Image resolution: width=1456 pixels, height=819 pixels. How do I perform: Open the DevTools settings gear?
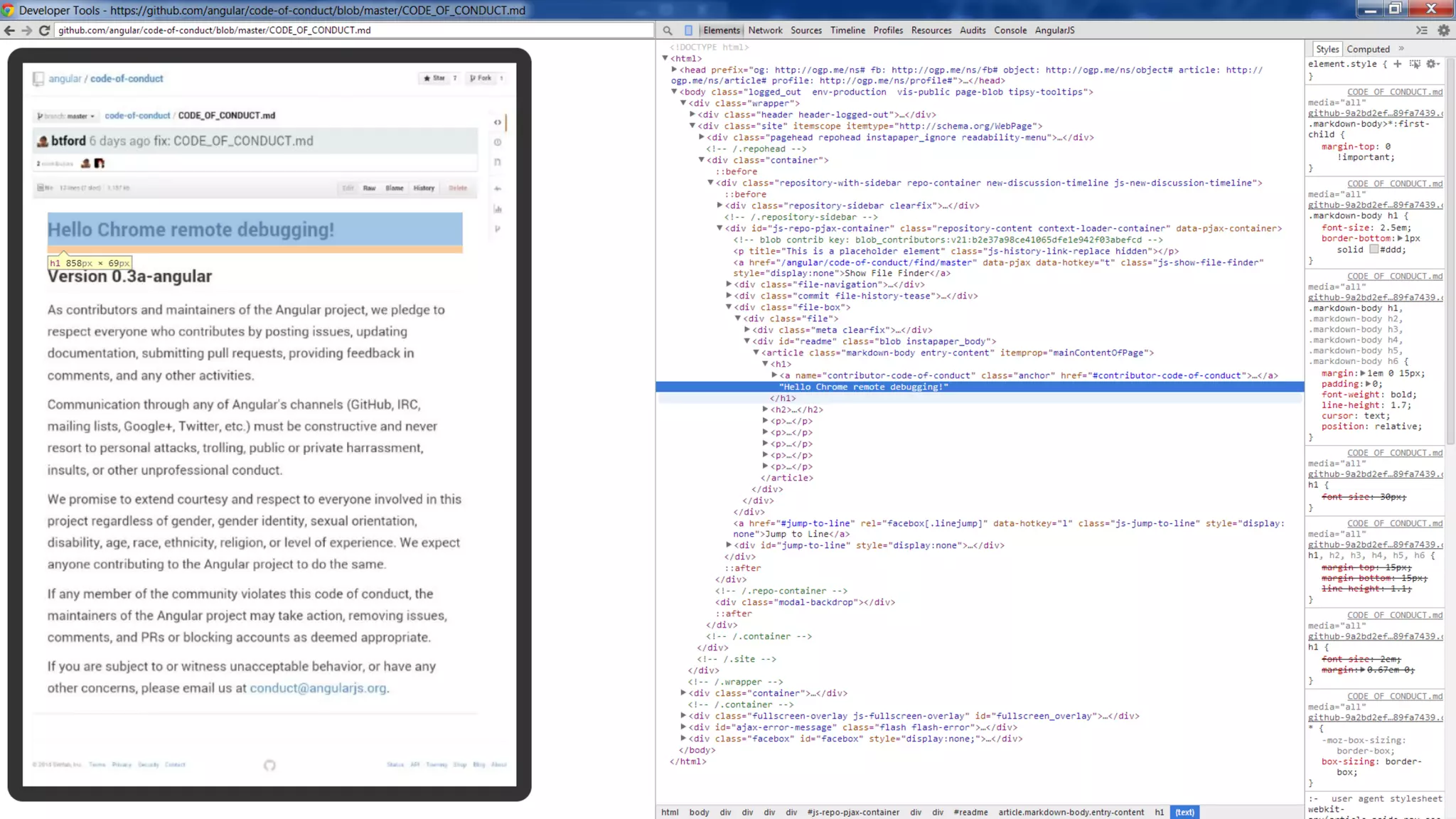point(1443,31)
